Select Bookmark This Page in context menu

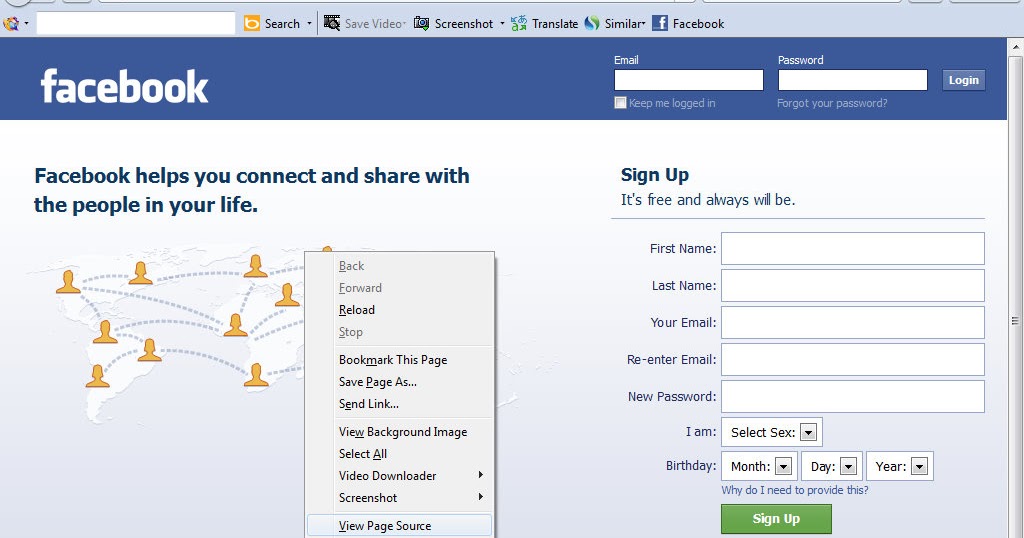[x=400, y=360]
